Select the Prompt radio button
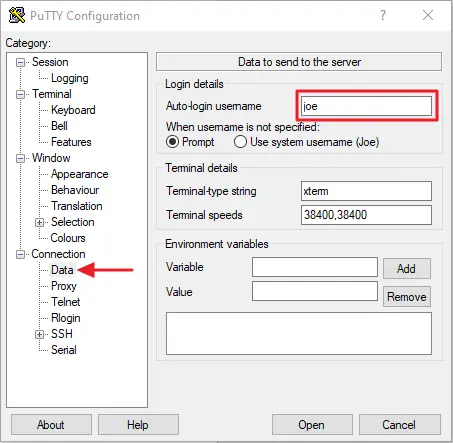 coord(173,142)
